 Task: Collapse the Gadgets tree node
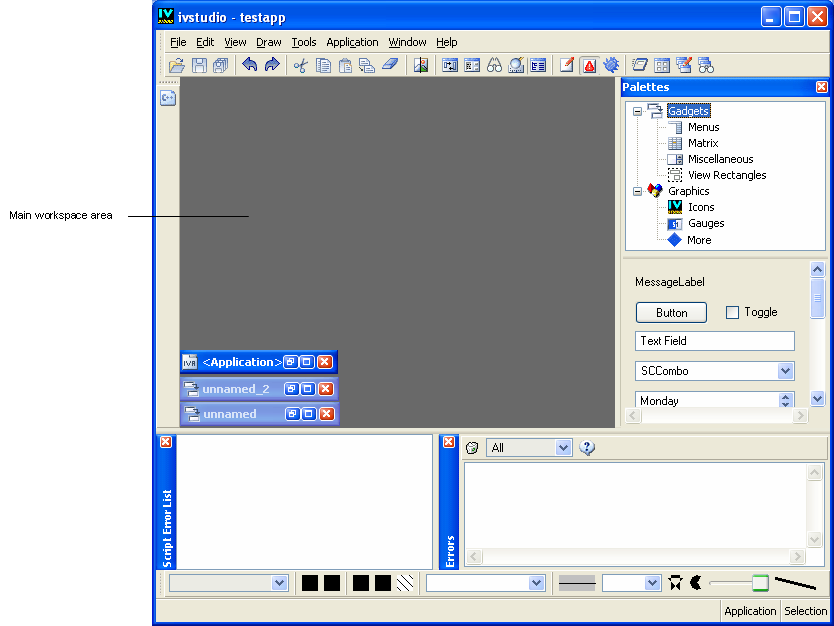(x=637, y=111)
